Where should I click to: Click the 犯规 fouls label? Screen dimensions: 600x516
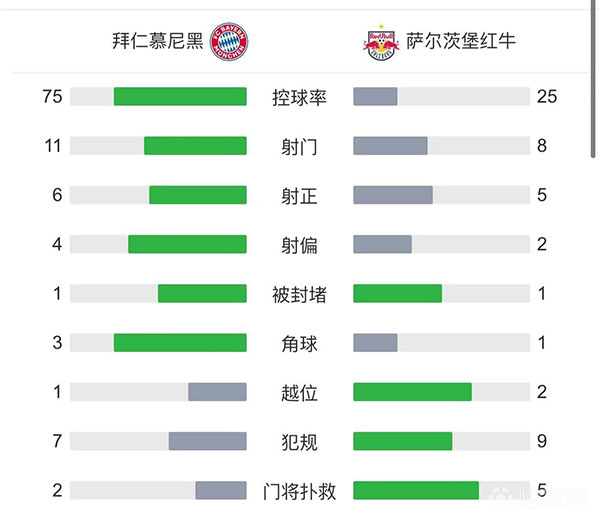[300, 441]
